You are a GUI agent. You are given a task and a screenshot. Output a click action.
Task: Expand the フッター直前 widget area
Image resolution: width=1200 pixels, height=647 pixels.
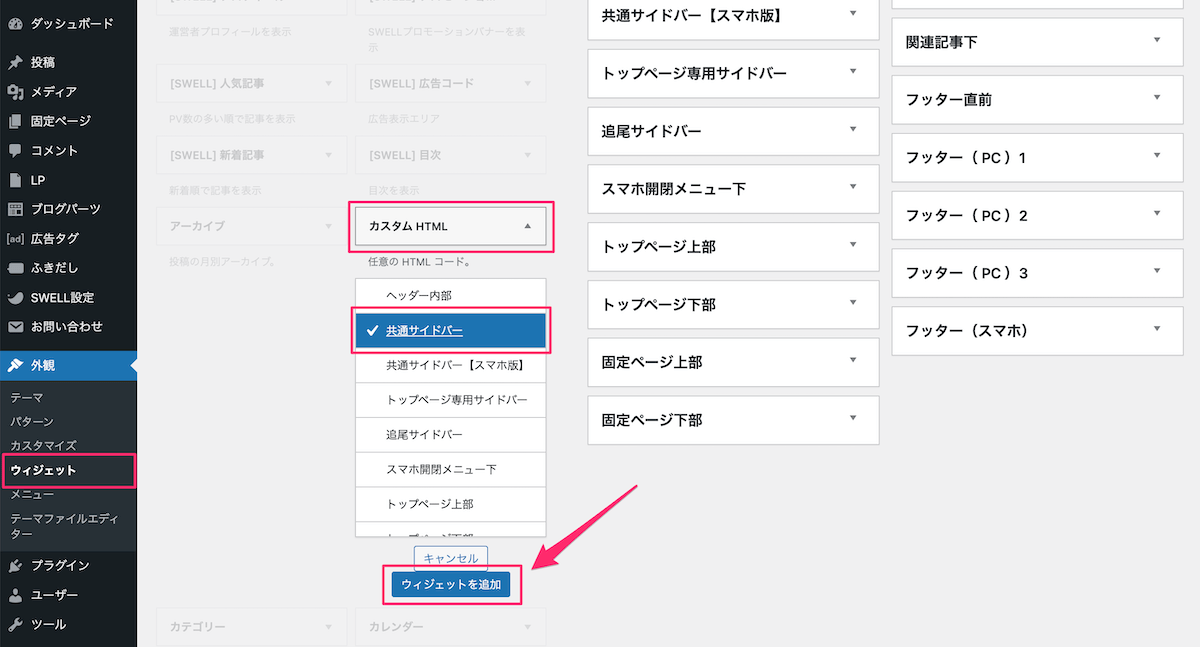1037,100
